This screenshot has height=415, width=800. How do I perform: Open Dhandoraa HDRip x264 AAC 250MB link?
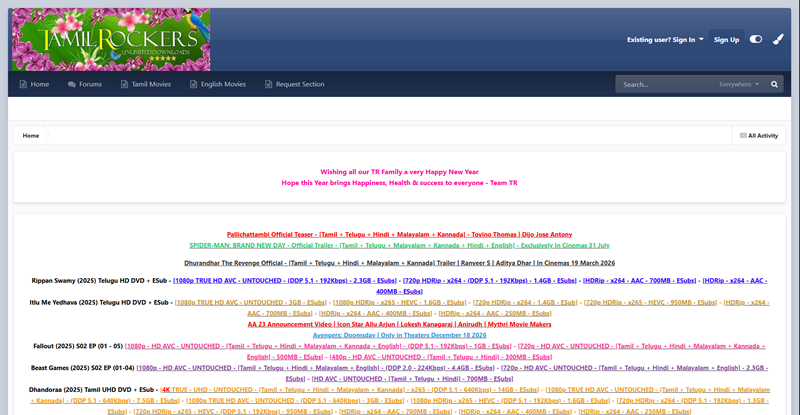pos(635,411)
